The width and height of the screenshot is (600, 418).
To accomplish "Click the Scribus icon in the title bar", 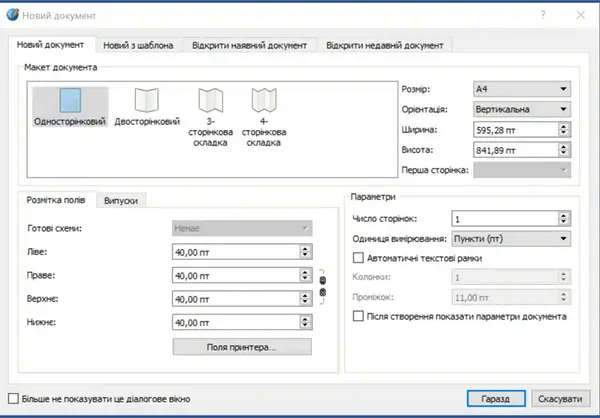I will [13, 15].
